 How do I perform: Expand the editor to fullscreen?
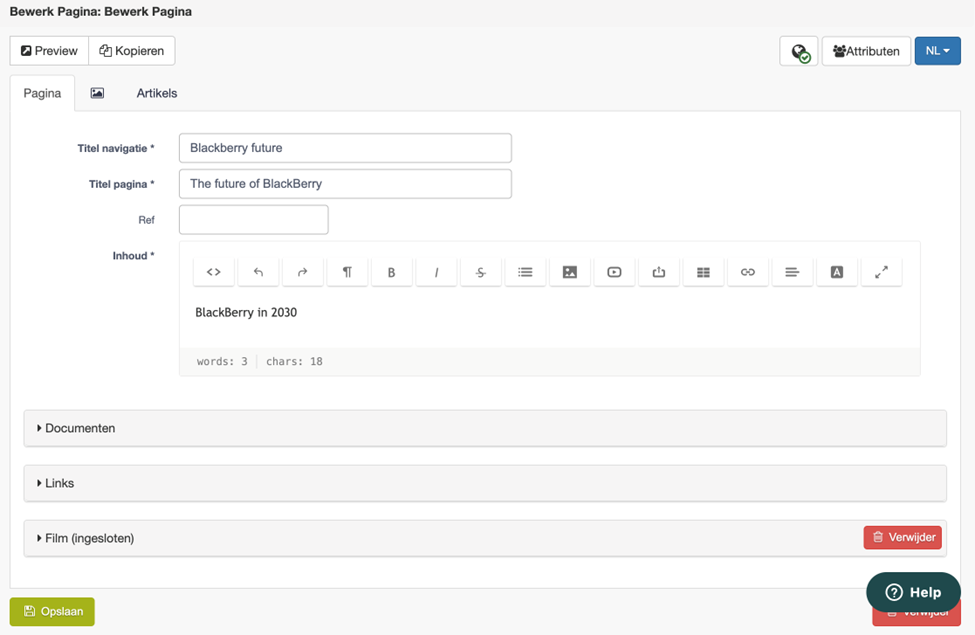pos(881,272)
